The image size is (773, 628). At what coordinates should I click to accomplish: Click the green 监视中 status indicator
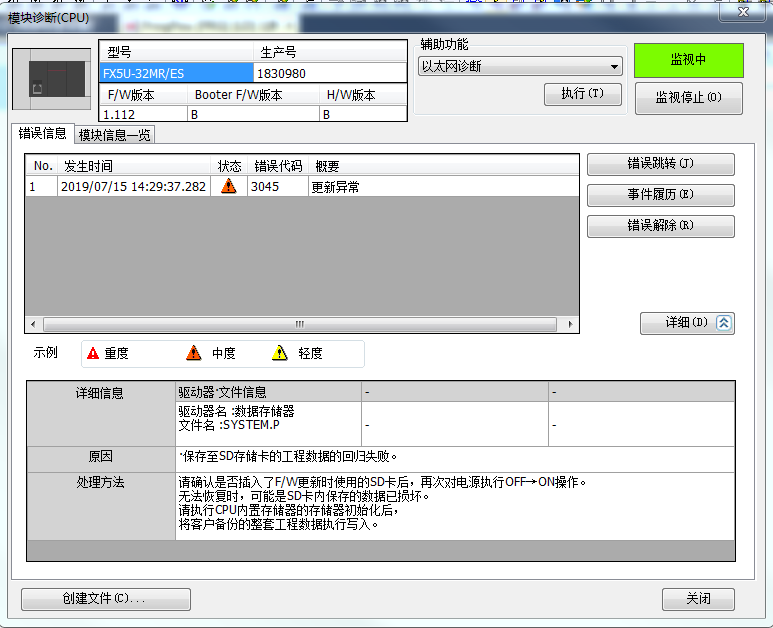[x=688, y=60]
